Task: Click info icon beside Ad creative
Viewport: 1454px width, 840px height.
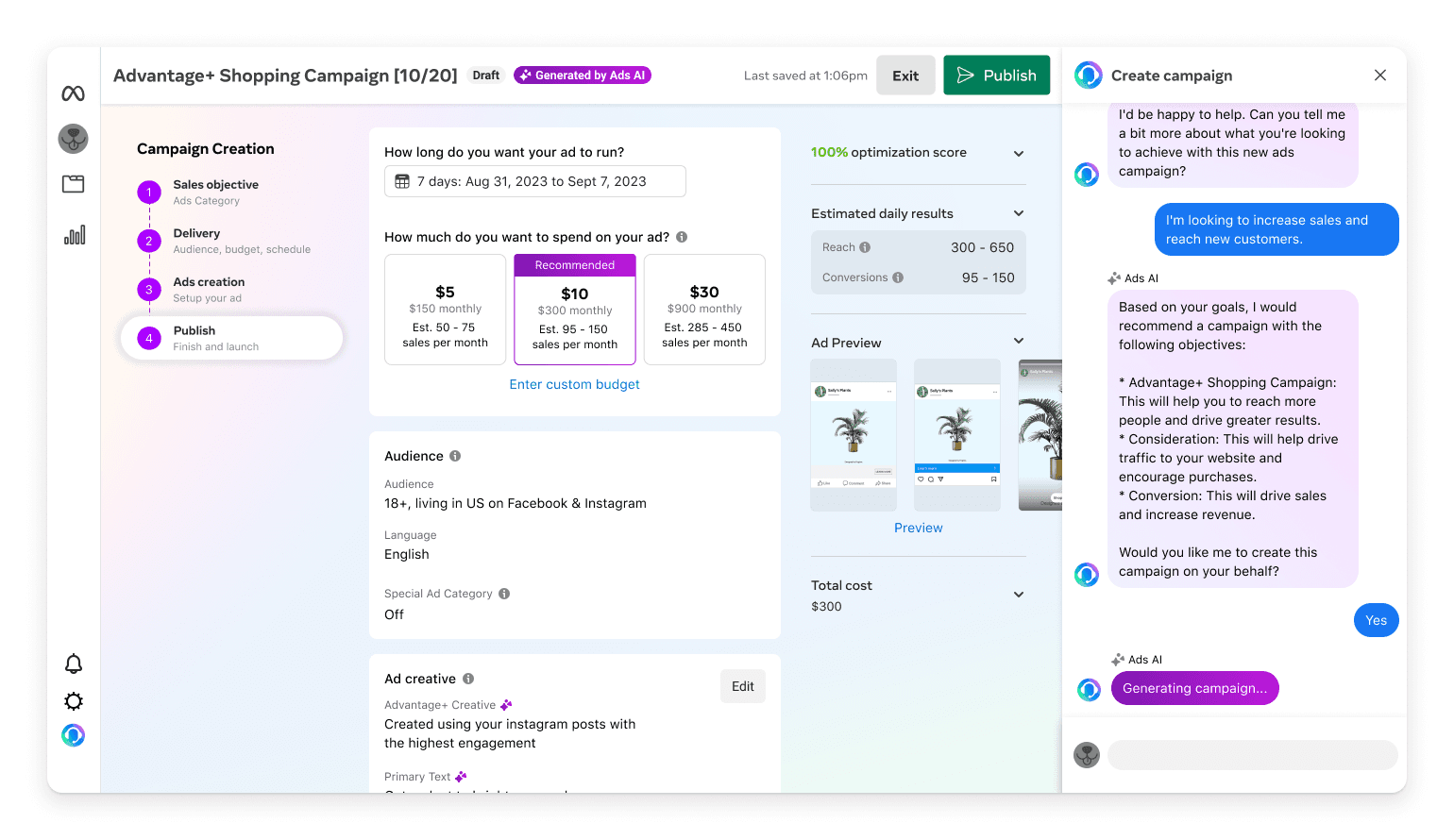Action: [468, 679]
